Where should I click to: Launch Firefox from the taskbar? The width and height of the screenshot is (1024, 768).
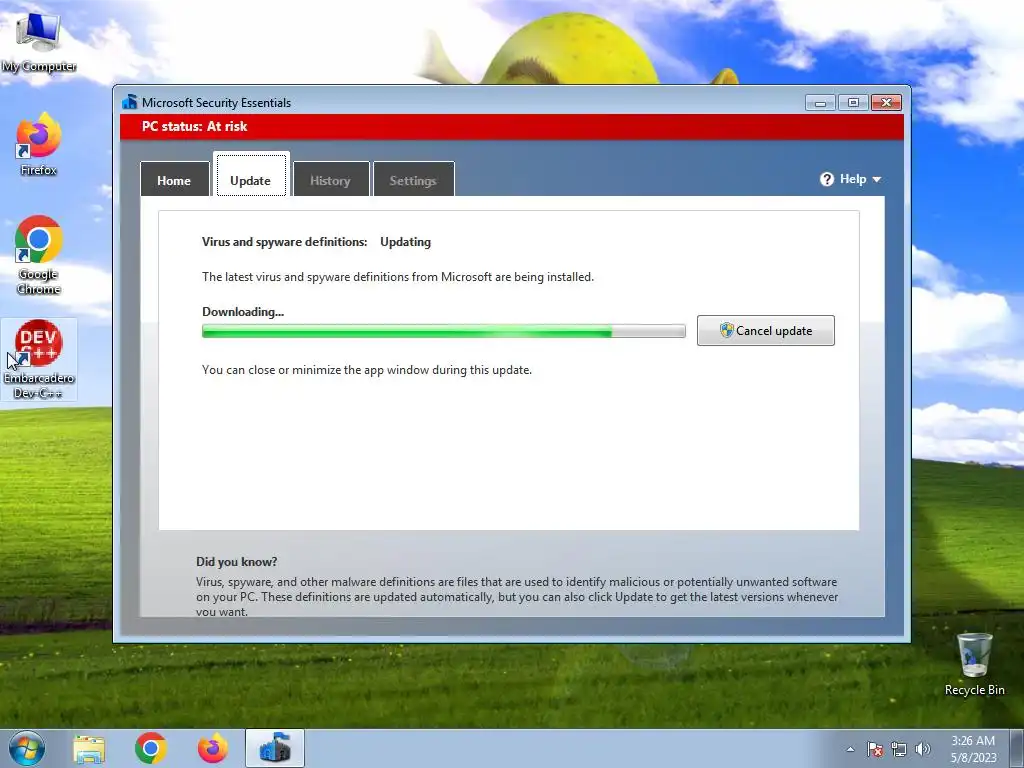(213, 748)
